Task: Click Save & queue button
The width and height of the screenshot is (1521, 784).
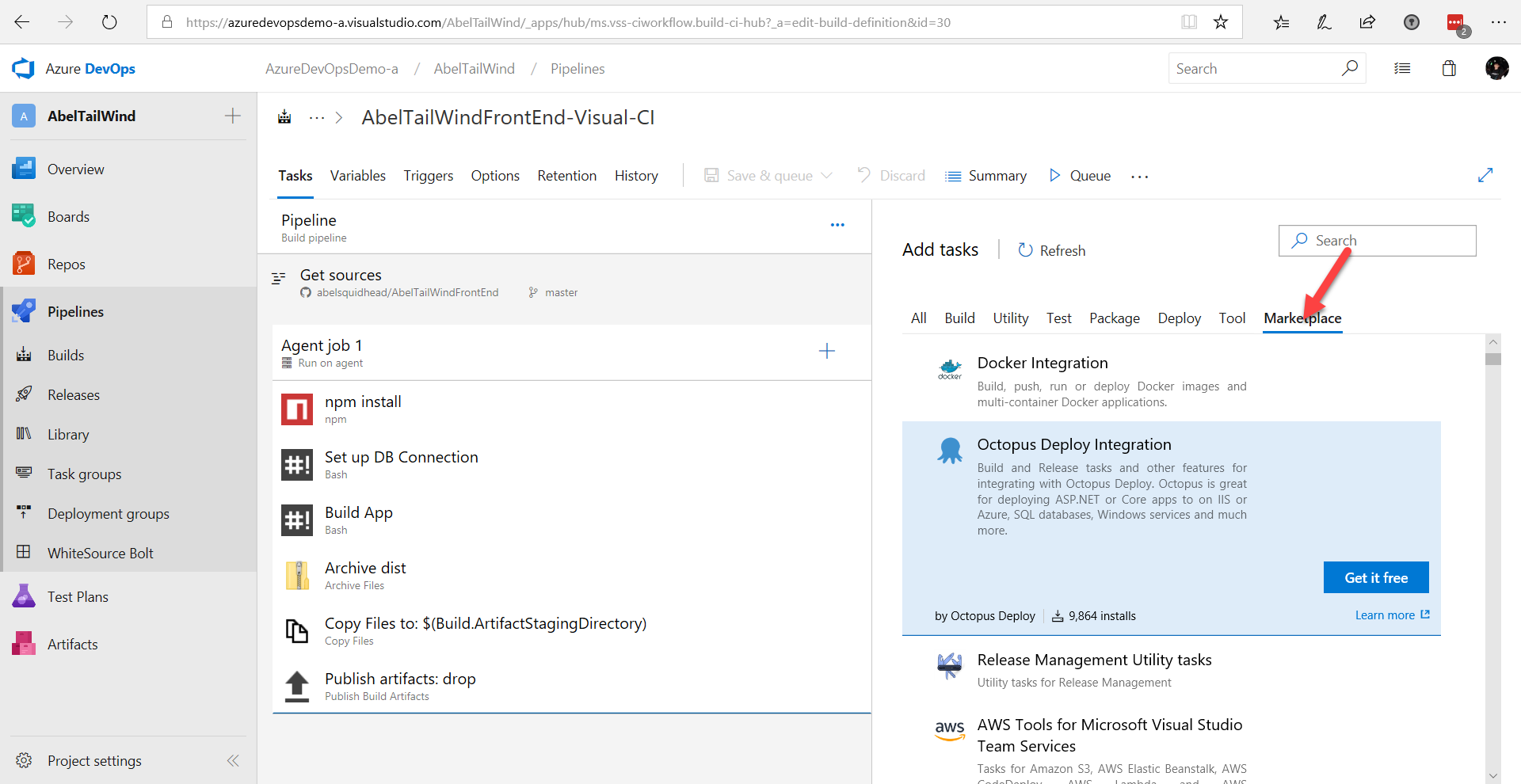Action: 758,176
